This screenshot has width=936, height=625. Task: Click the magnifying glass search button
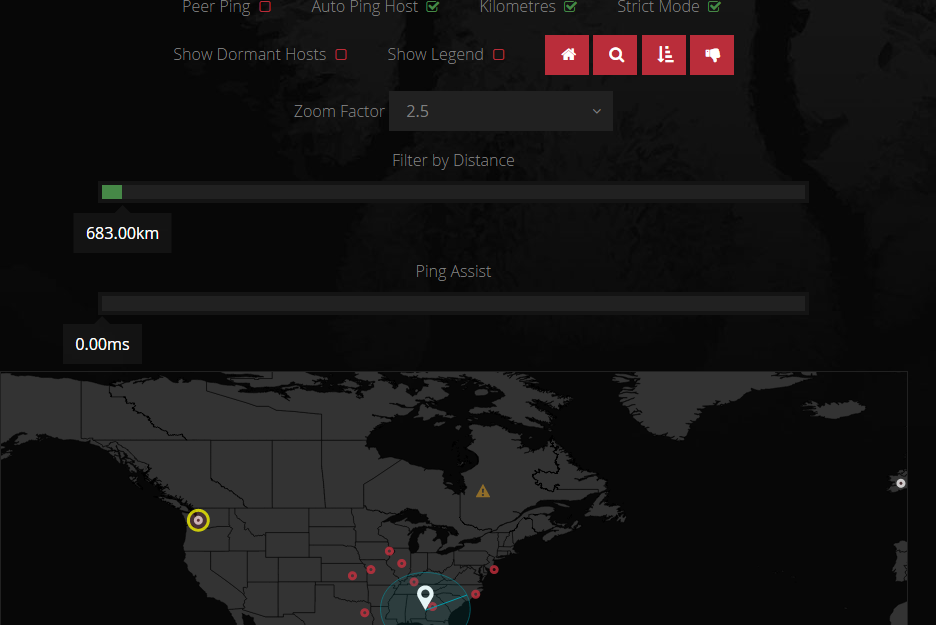click(x=615, y=55)
